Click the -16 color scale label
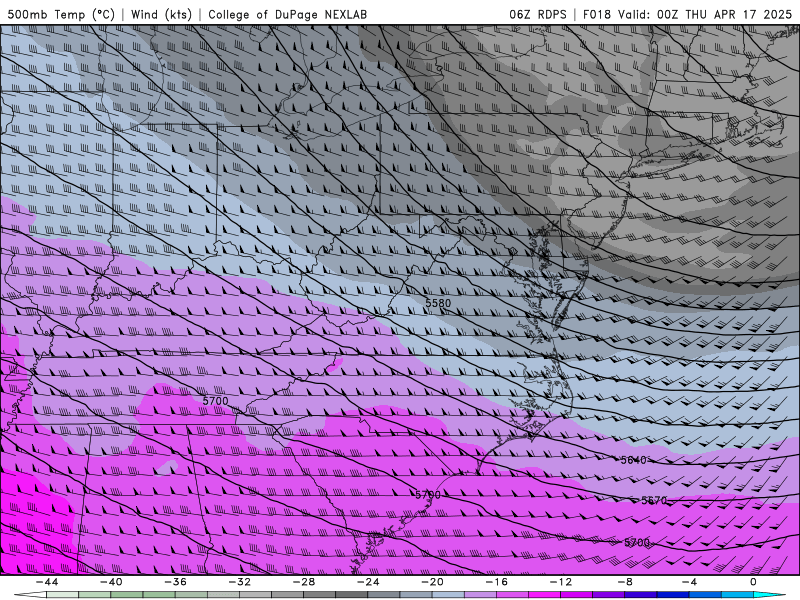800x600 pixels. click(x=497, y=582)
